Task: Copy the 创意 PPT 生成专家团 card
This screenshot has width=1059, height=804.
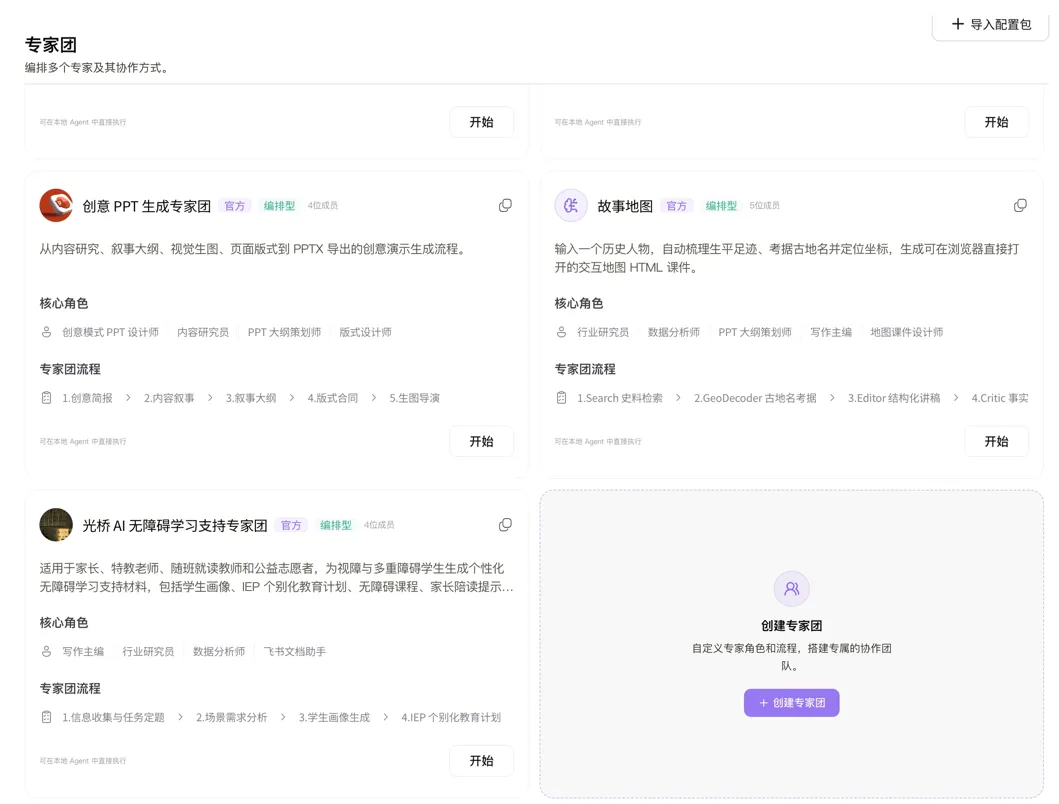Action: (505, 205)
